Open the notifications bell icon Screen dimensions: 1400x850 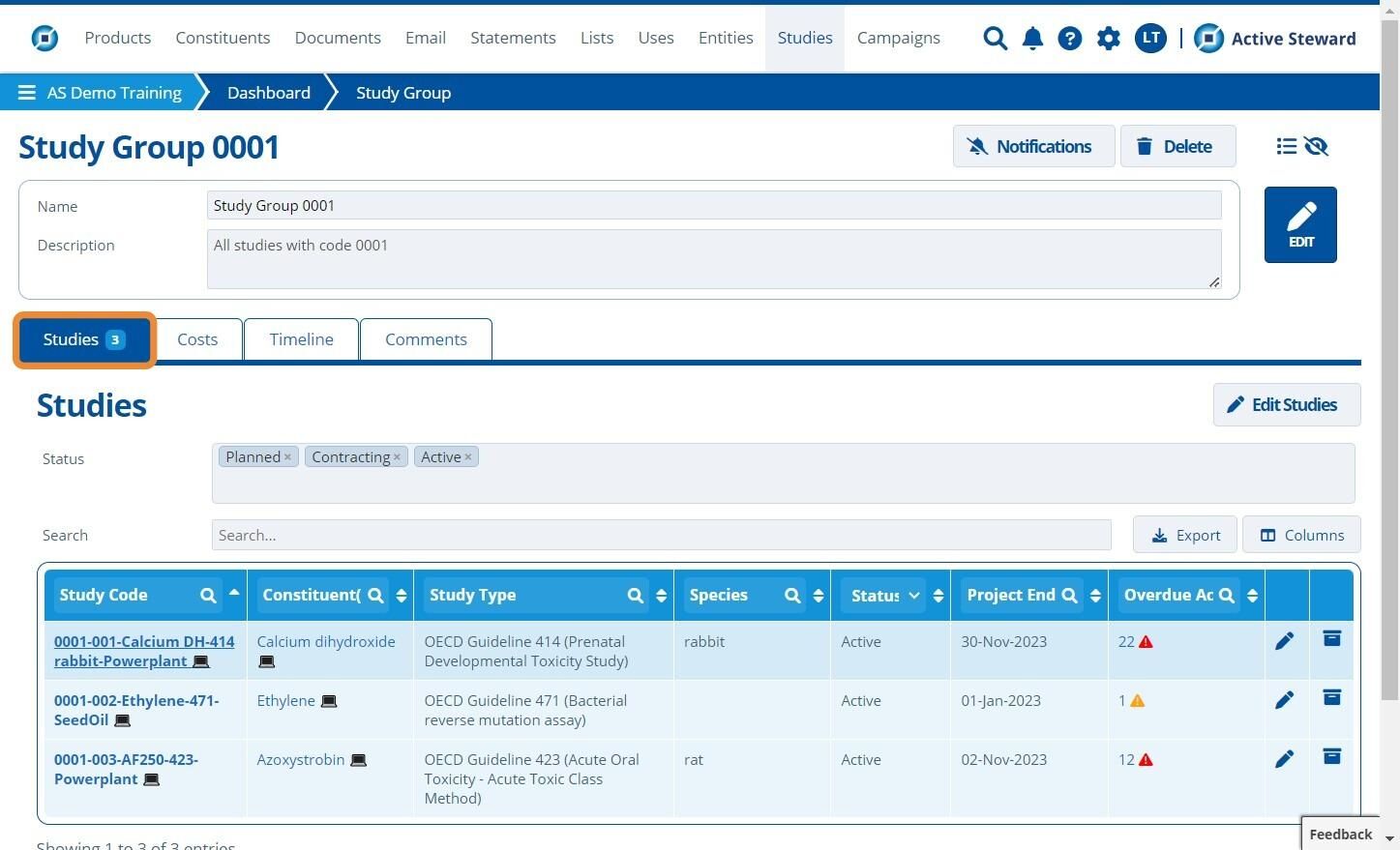pyautogui.click(x=1032, y=38)
